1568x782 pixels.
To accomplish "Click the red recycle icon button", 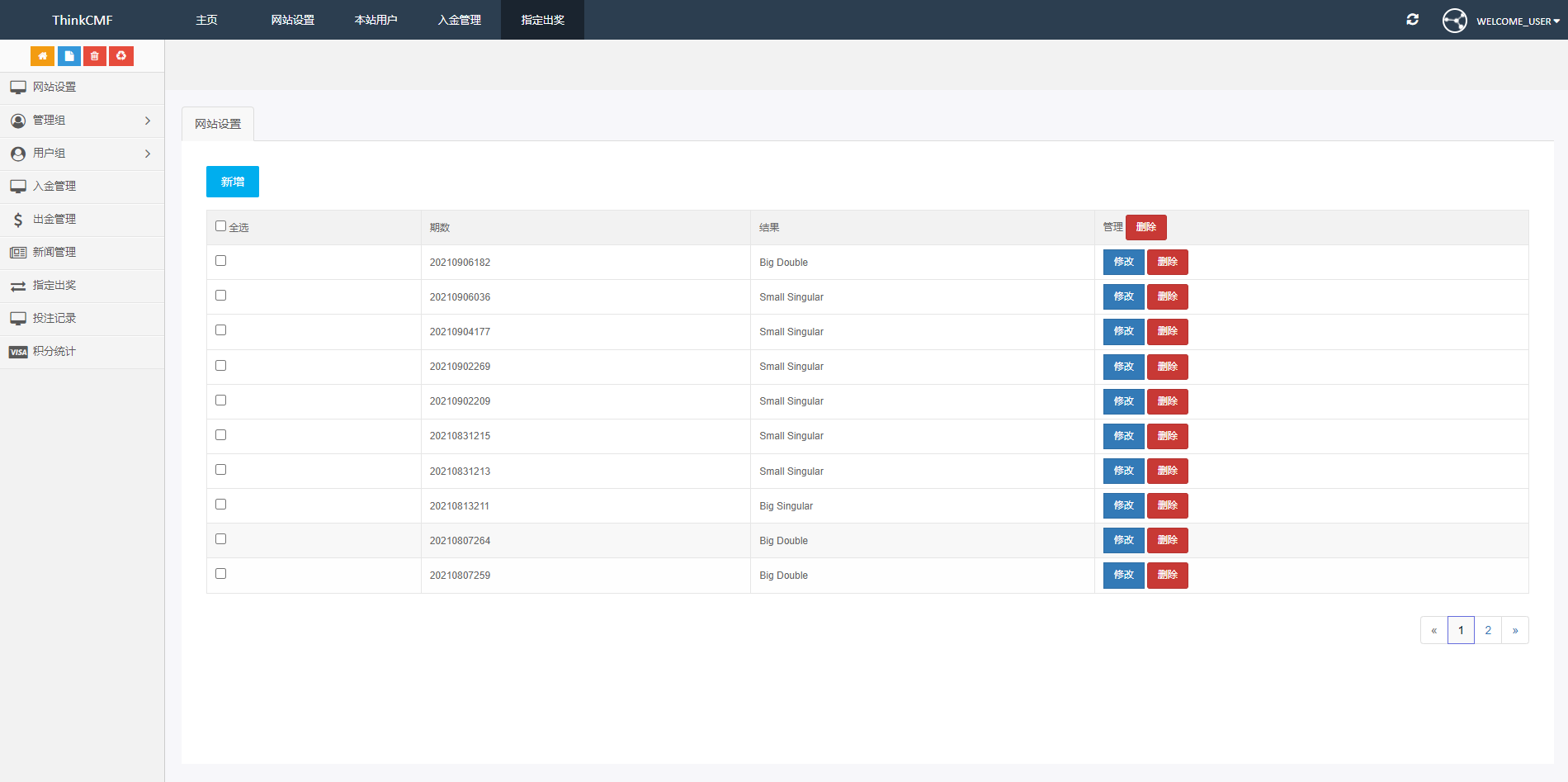I will (x=121, y=56).
